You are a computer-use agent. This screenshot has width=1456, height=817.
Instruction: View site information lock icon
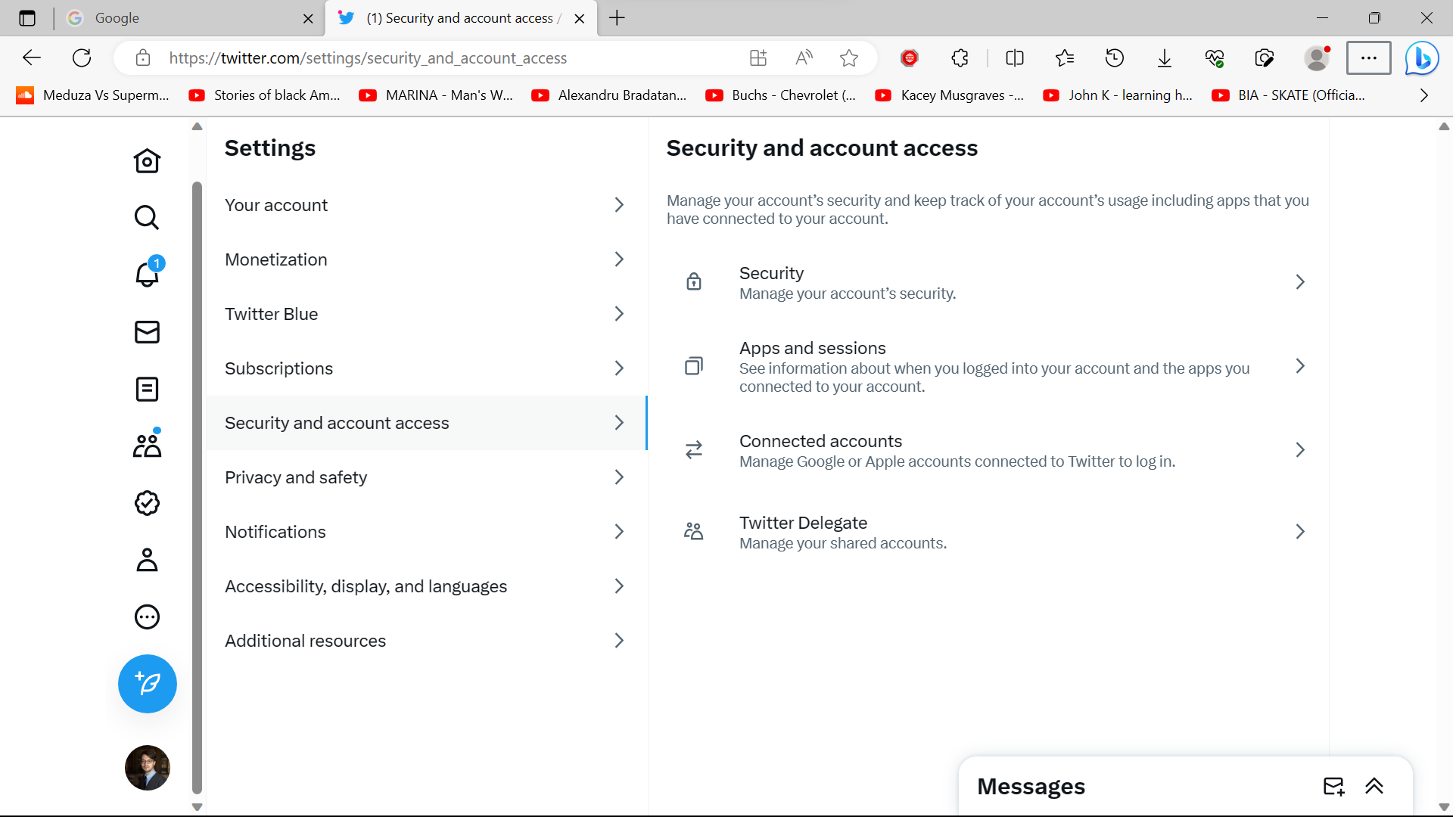[143, 58]
